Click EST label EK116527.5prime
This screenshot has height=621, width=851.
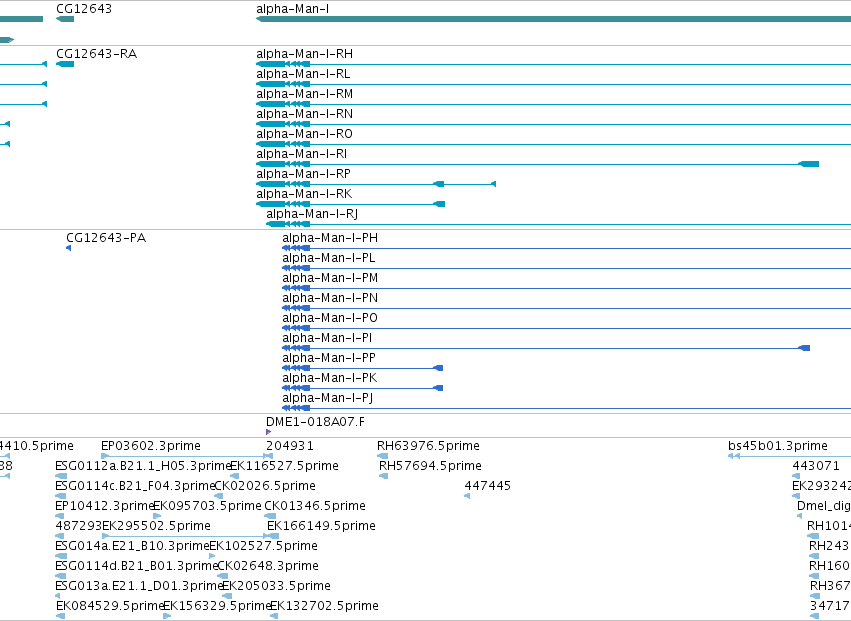pyautogui.click(x=284, y=466)
